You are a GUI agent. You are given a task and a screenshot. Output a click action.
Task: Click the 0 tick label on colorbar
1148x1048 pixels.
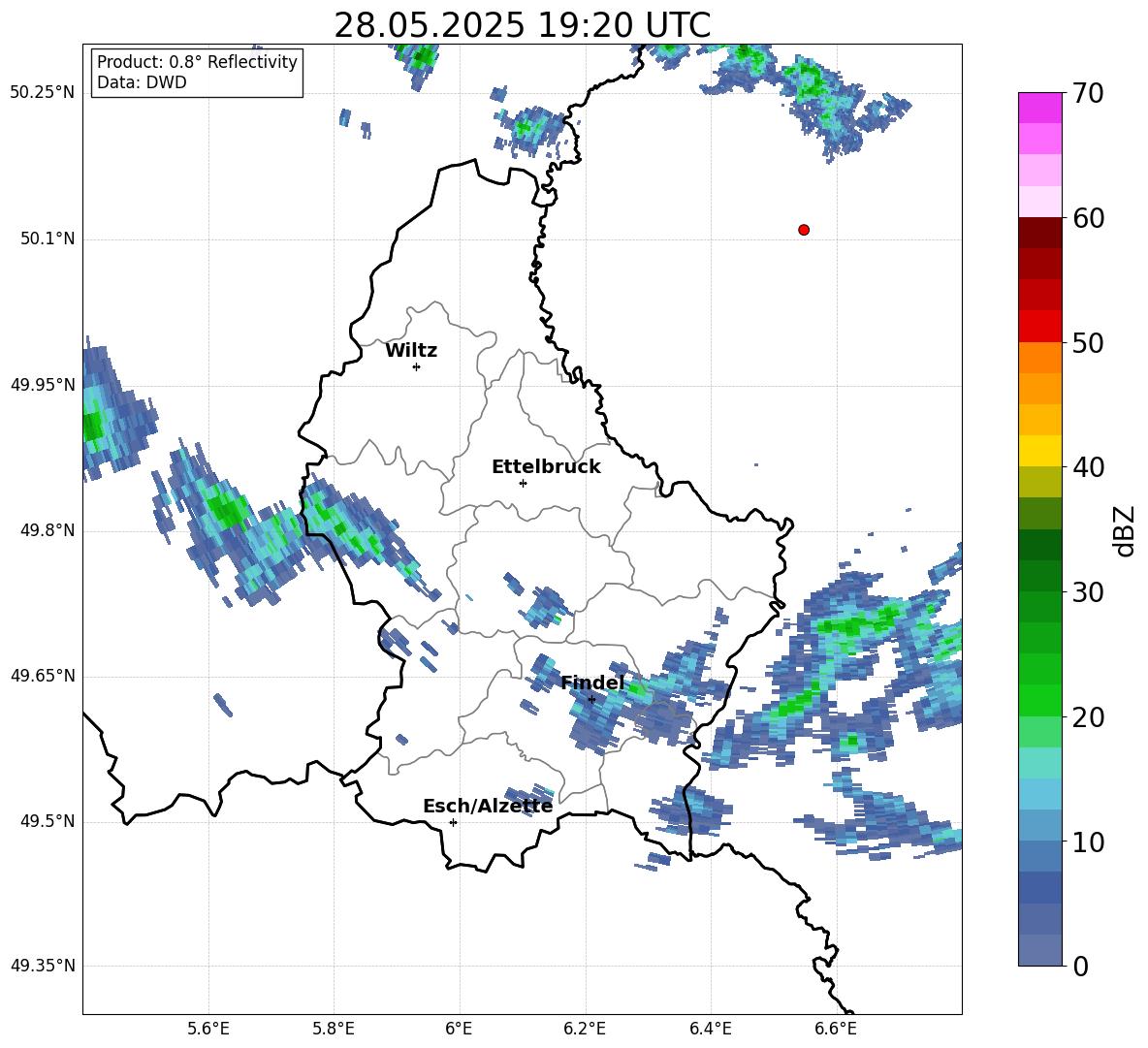pyautogui.click(x=1080, y=966)
